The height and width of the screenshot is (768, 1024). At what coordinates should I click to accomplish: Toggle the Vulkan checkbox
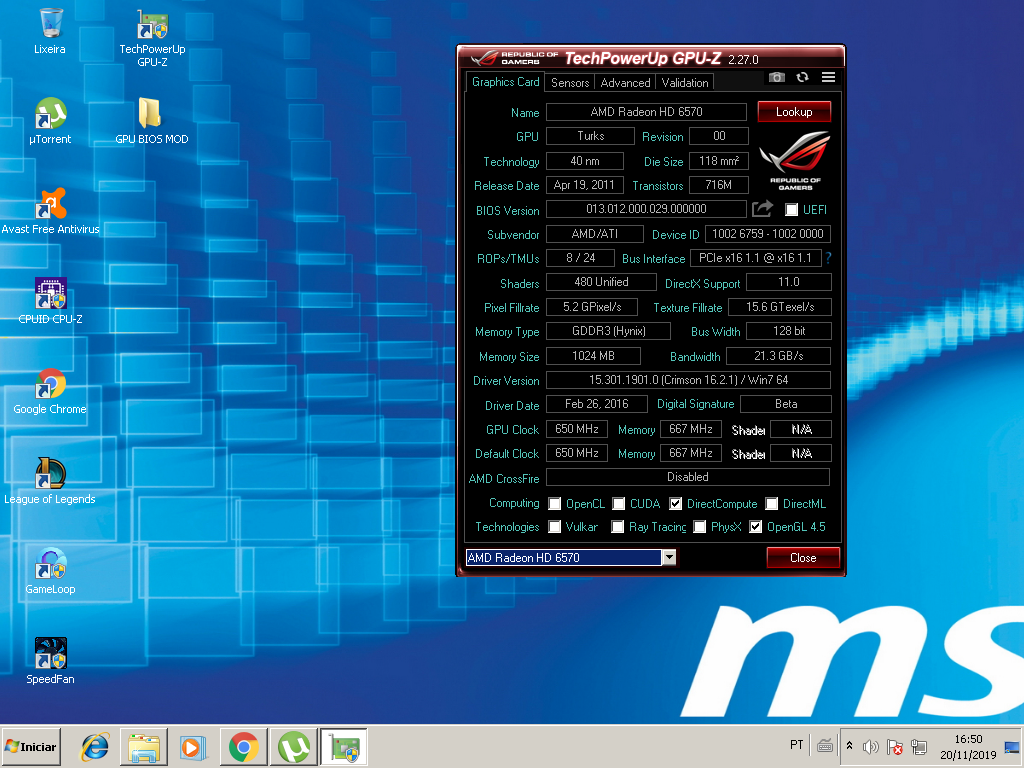[554, 526]
